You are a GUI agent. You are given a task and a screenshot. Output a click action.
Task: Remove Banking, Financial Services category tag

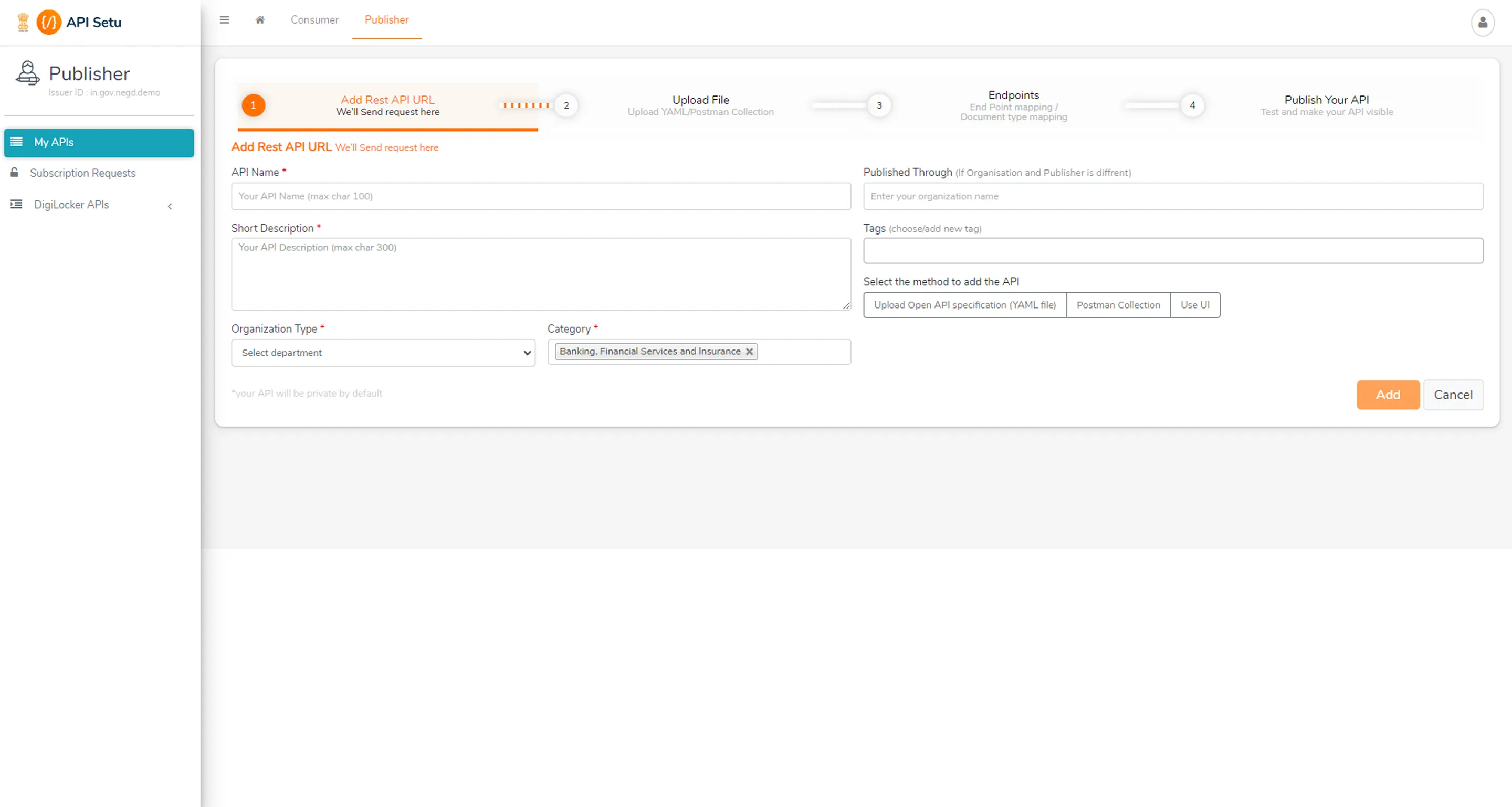point(750,352)
